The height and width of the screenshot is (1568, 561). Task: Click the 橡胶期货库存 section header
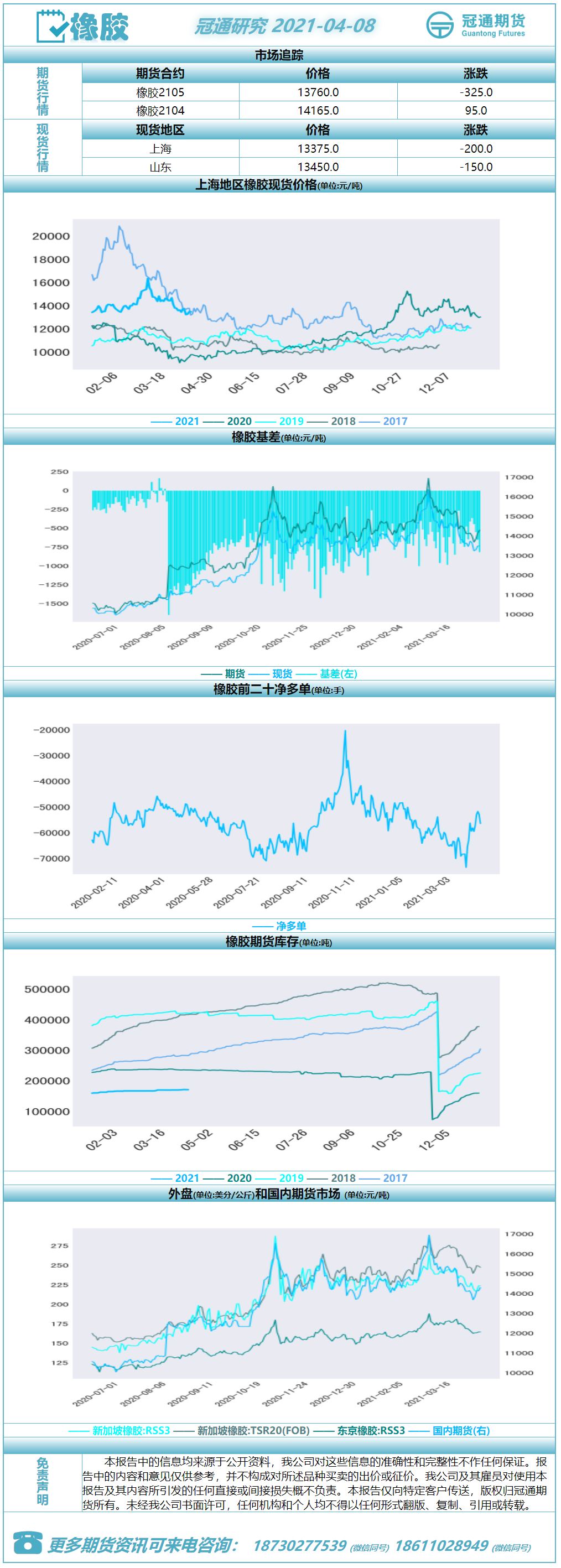(x=279, y=942)
